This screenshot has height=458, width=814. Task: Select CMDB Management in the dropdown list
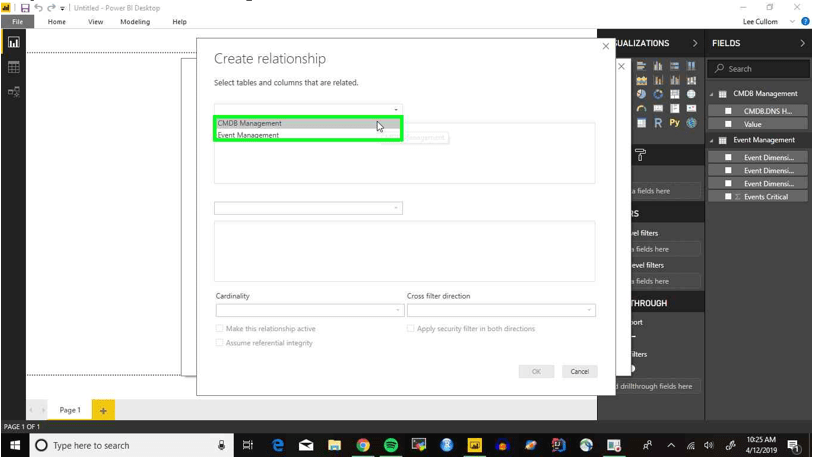308,123
